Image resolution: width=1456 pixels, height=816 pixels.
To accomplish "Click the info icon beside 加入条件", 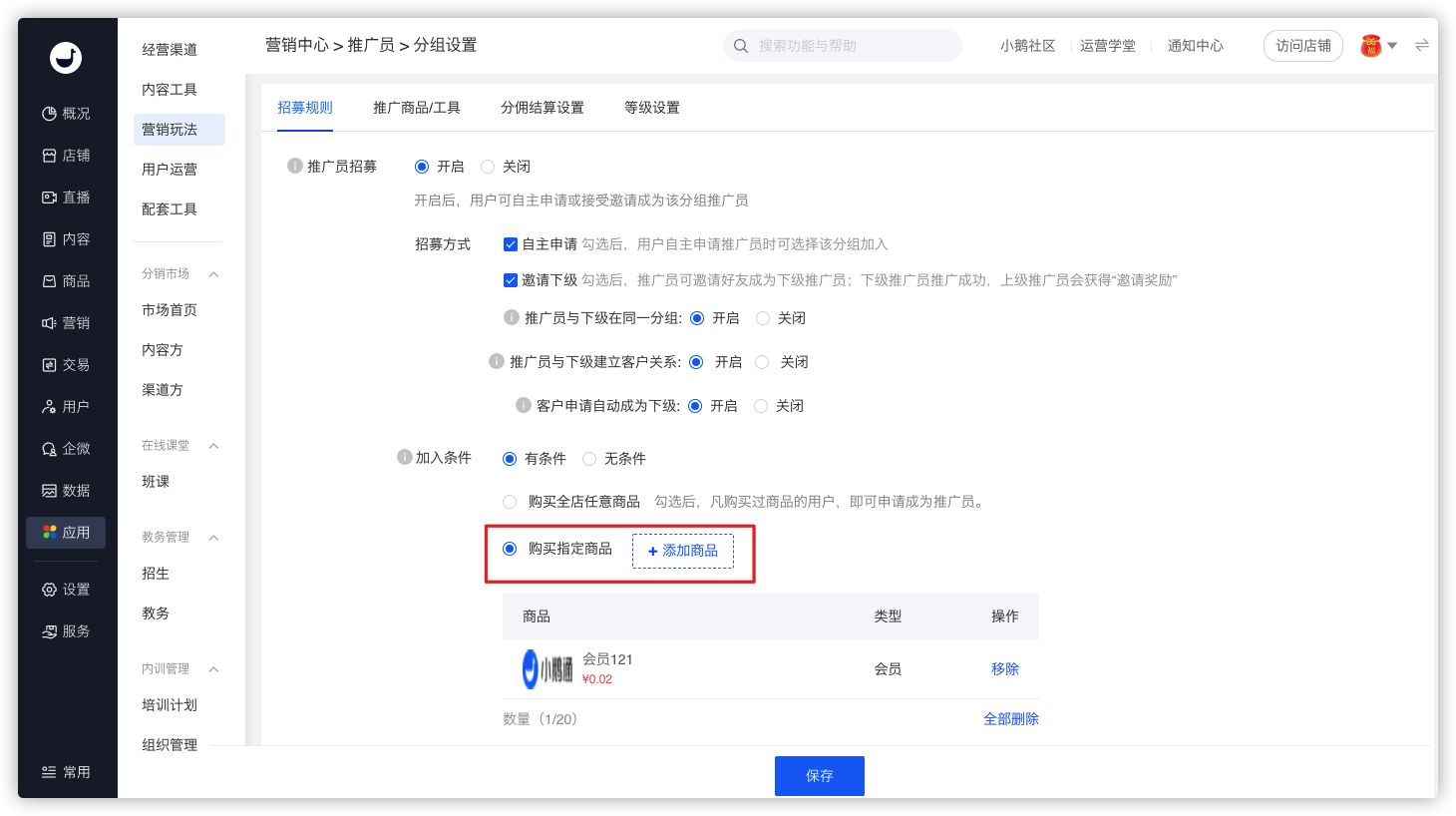I will tap(405, 457).
